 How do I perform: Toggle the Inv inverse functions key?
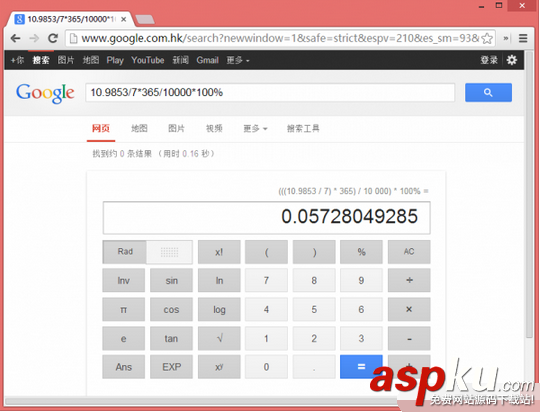tap(124, 280)
